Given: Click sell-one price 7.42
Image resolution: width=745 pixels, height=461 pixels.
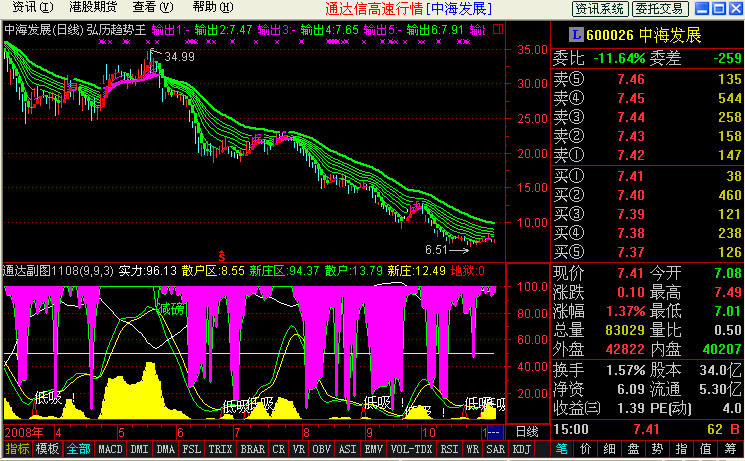Looking at the screenshot, I should coord(630,155).
